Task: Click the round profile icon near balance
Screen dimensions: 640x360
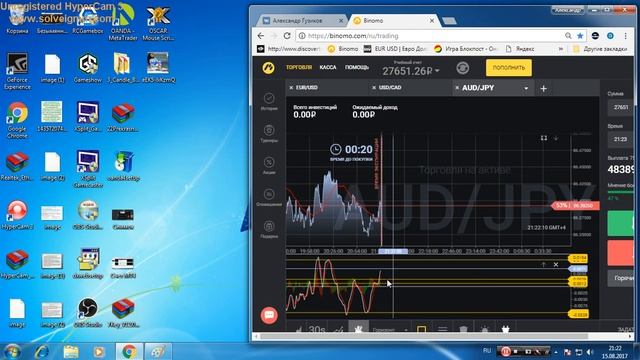Action: coord(462,68)
